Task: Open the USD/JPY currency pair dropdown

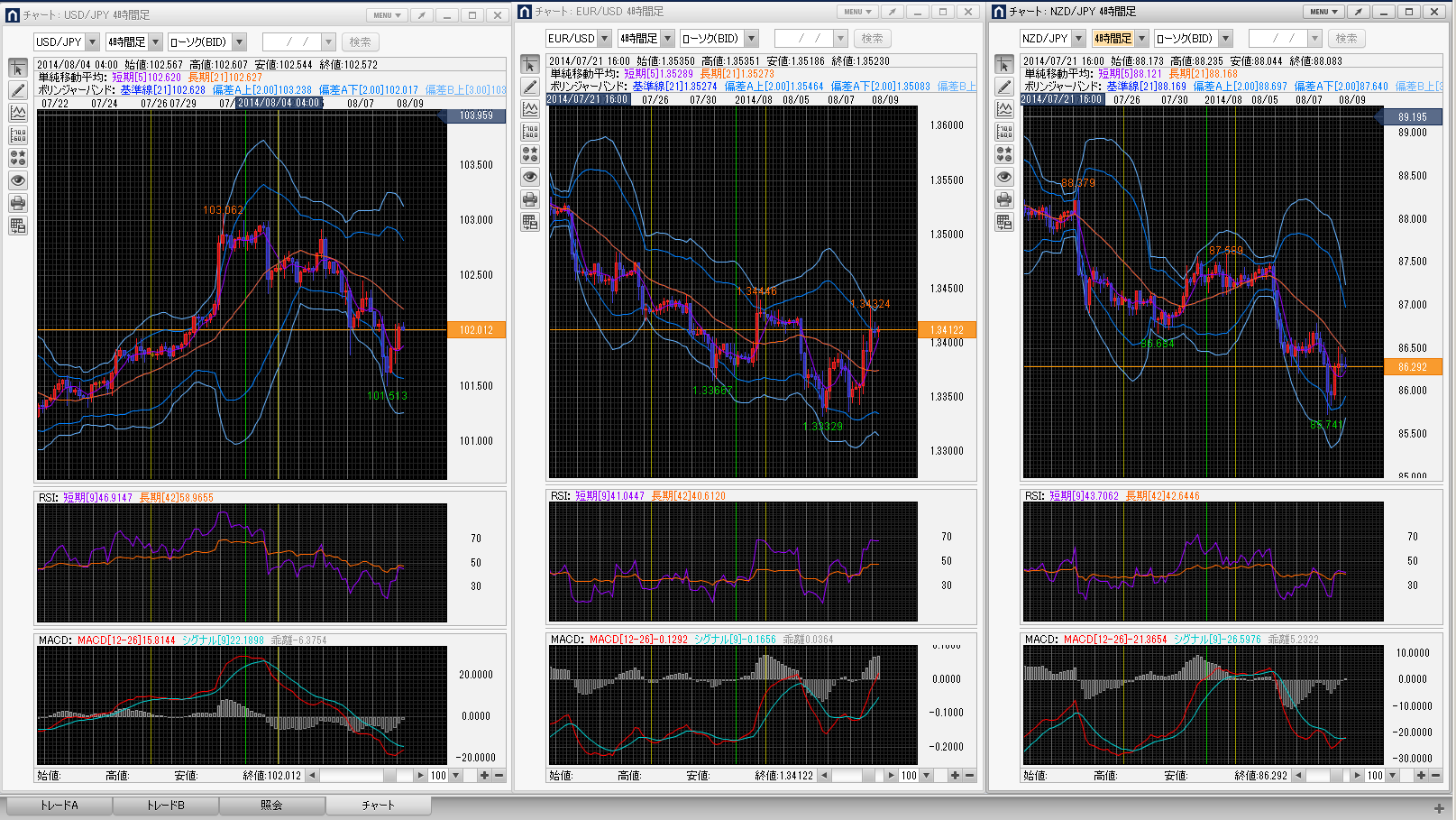Action: tap(92, 42)
